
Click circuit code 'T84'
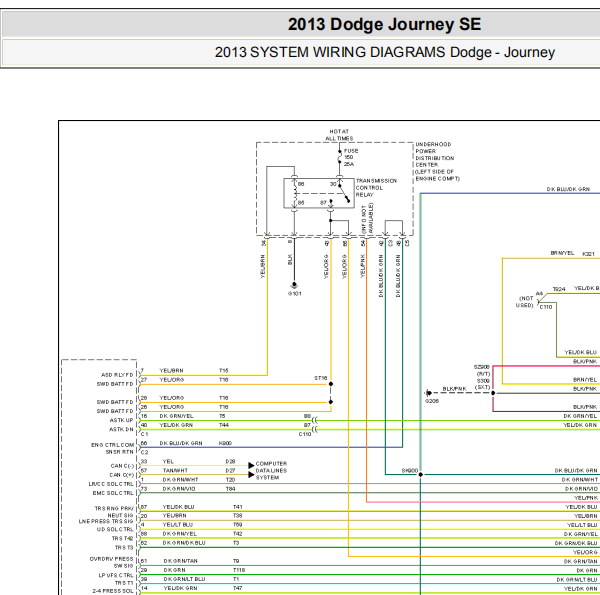(230, 489)
